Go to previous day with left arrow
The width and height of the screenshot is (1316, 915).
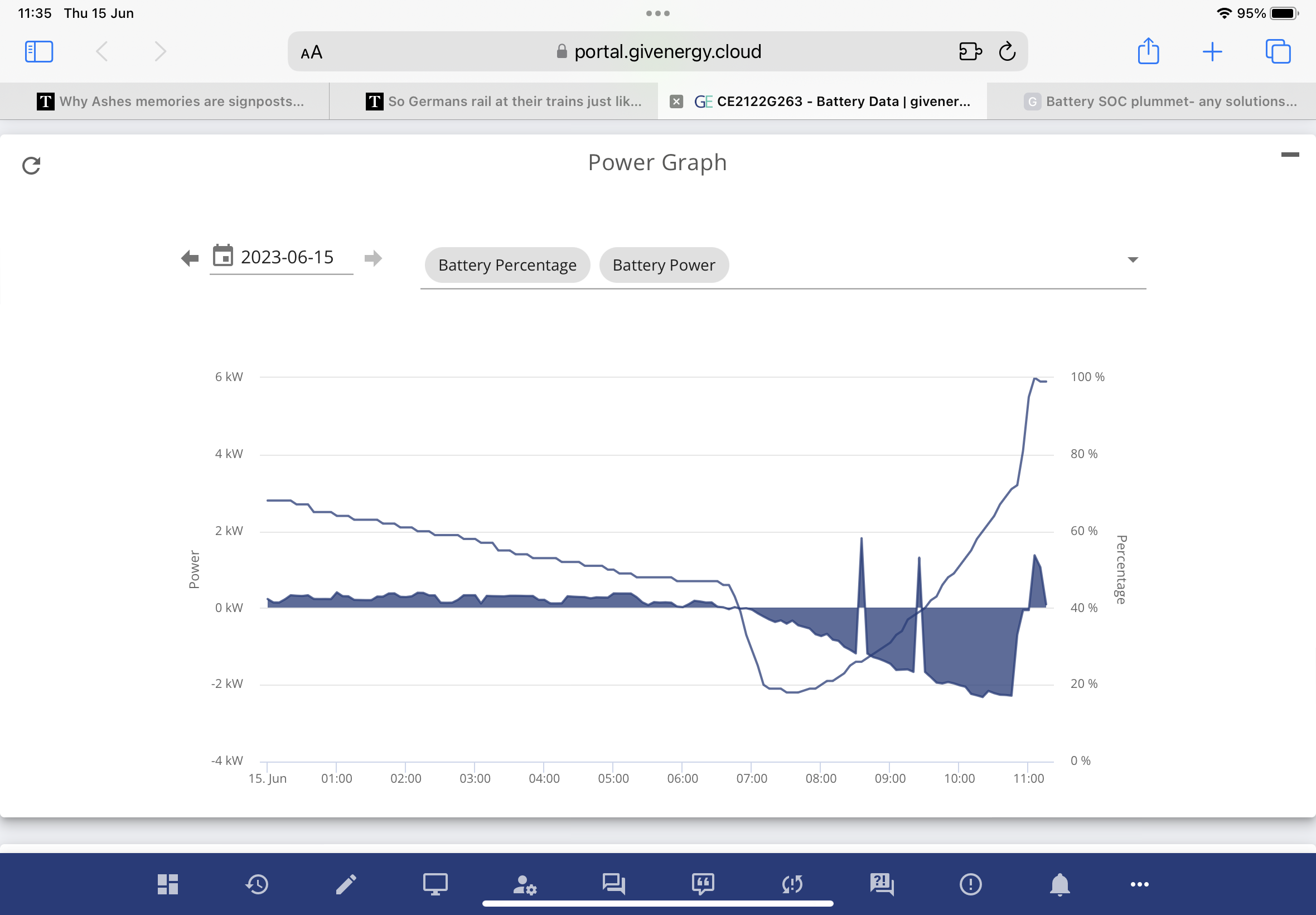190,258
